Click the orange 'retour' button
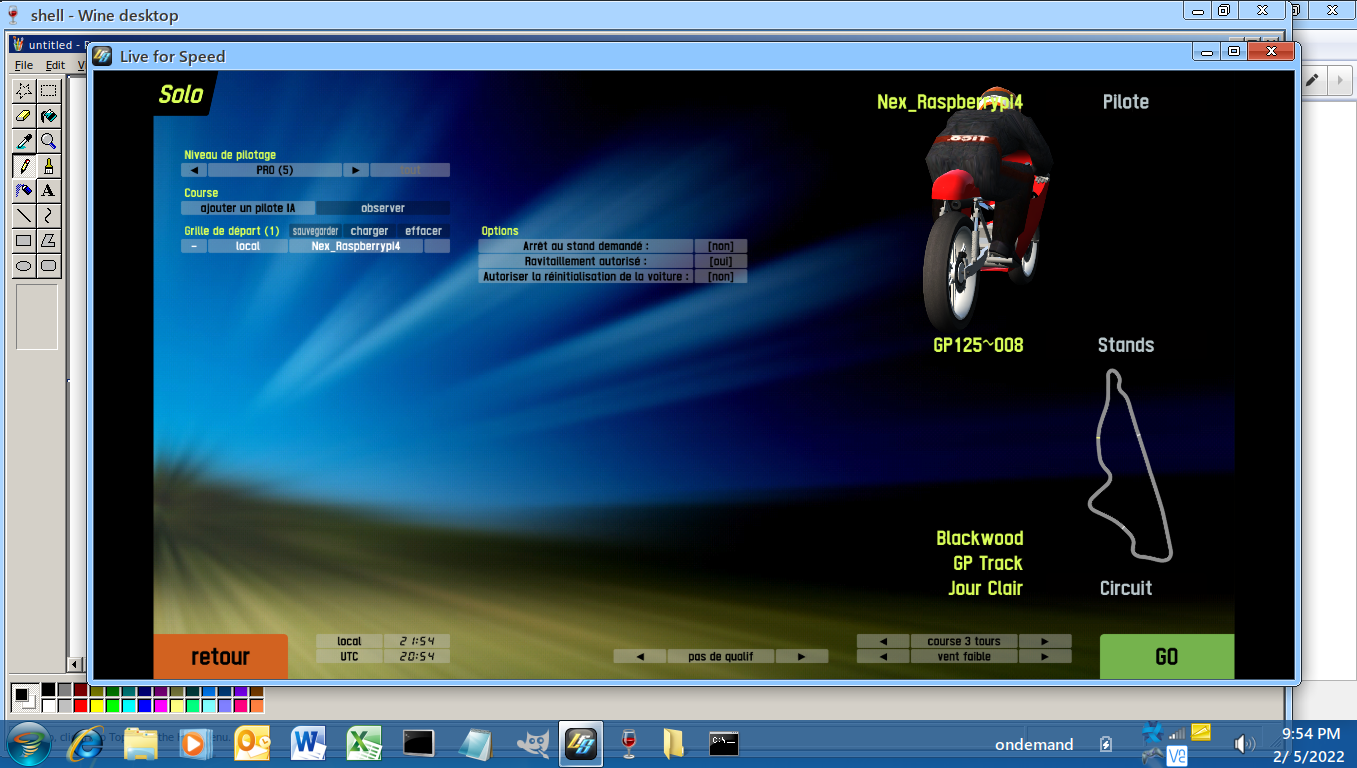The width and height of the screenshot is (1357, 768). [x=220, y=657]
